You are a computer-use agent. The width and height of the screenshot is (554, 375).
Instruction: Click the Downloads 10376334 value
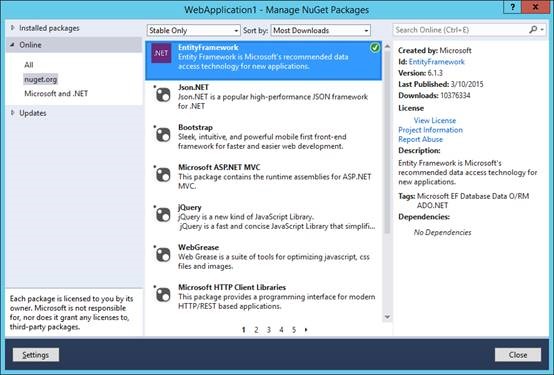point(455,95)
